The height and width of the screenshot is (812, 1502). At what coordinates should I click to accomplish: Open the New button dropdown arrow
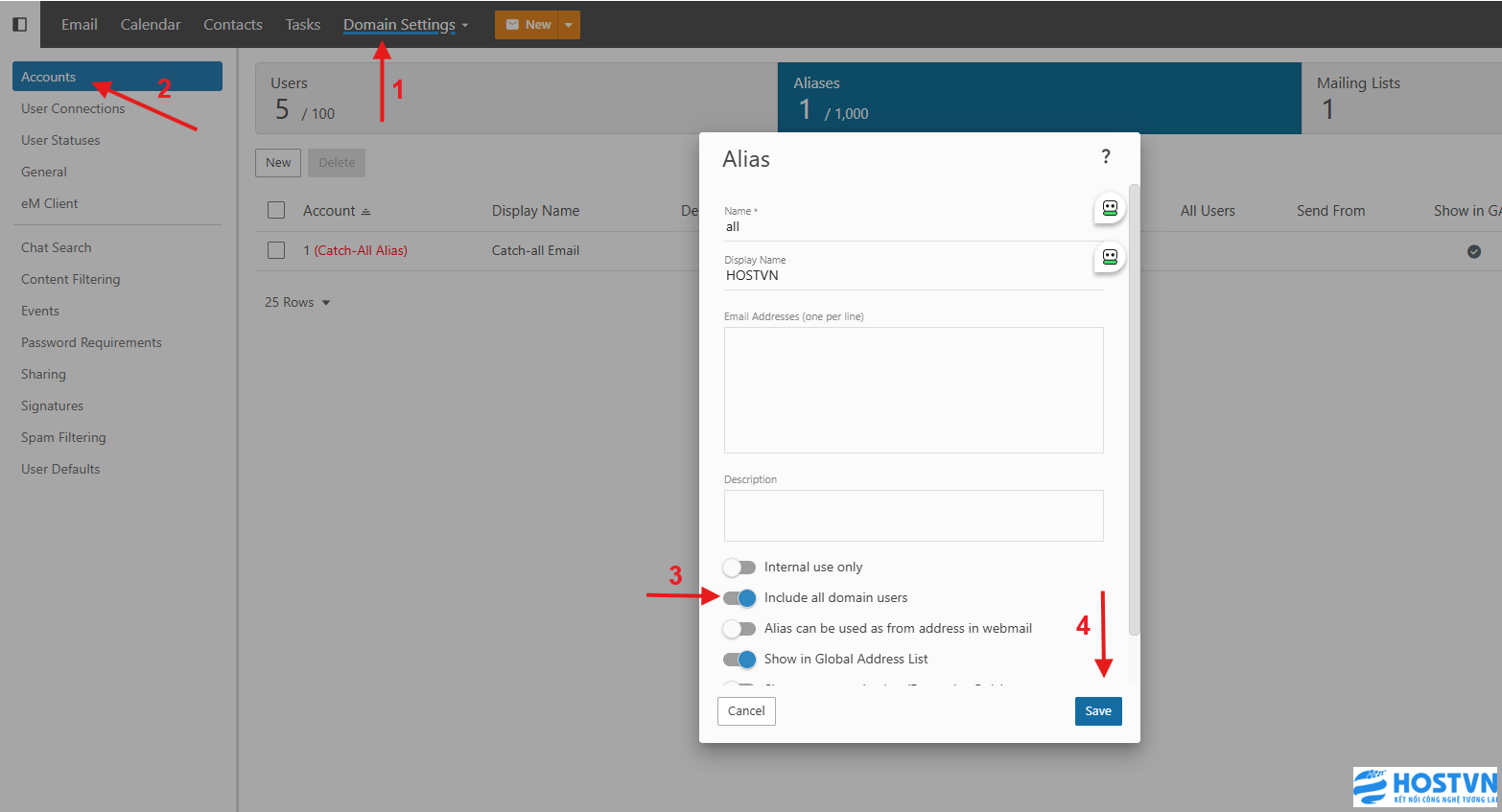[x=569, y=25]
